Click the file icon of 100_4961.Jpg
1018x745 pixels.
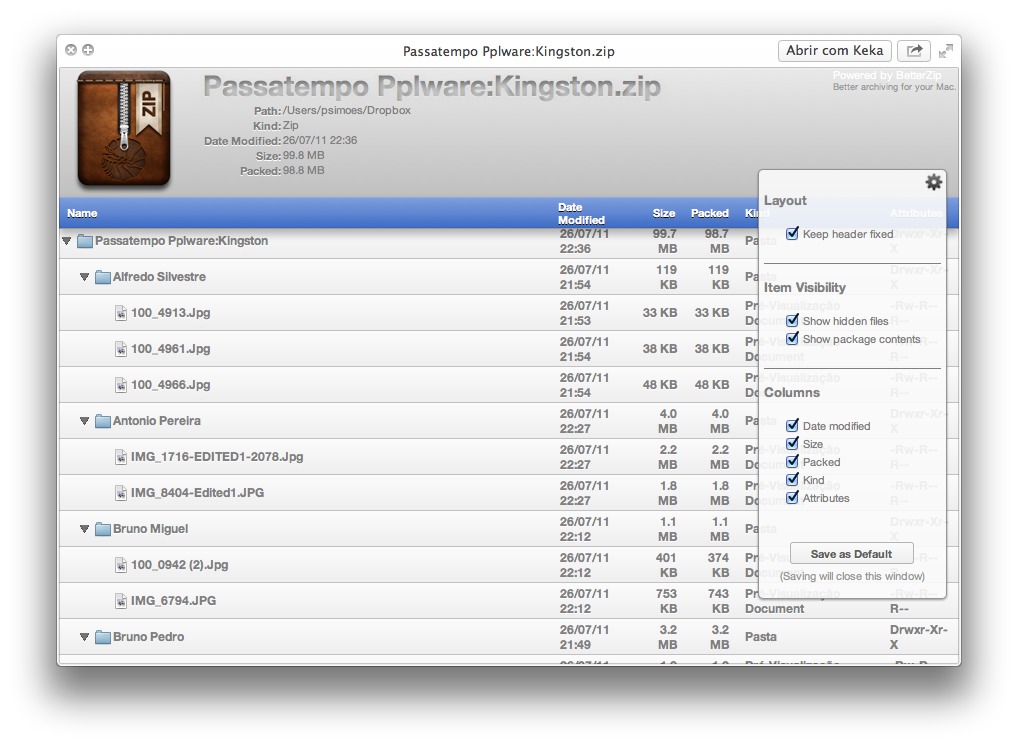coord(121,349)
